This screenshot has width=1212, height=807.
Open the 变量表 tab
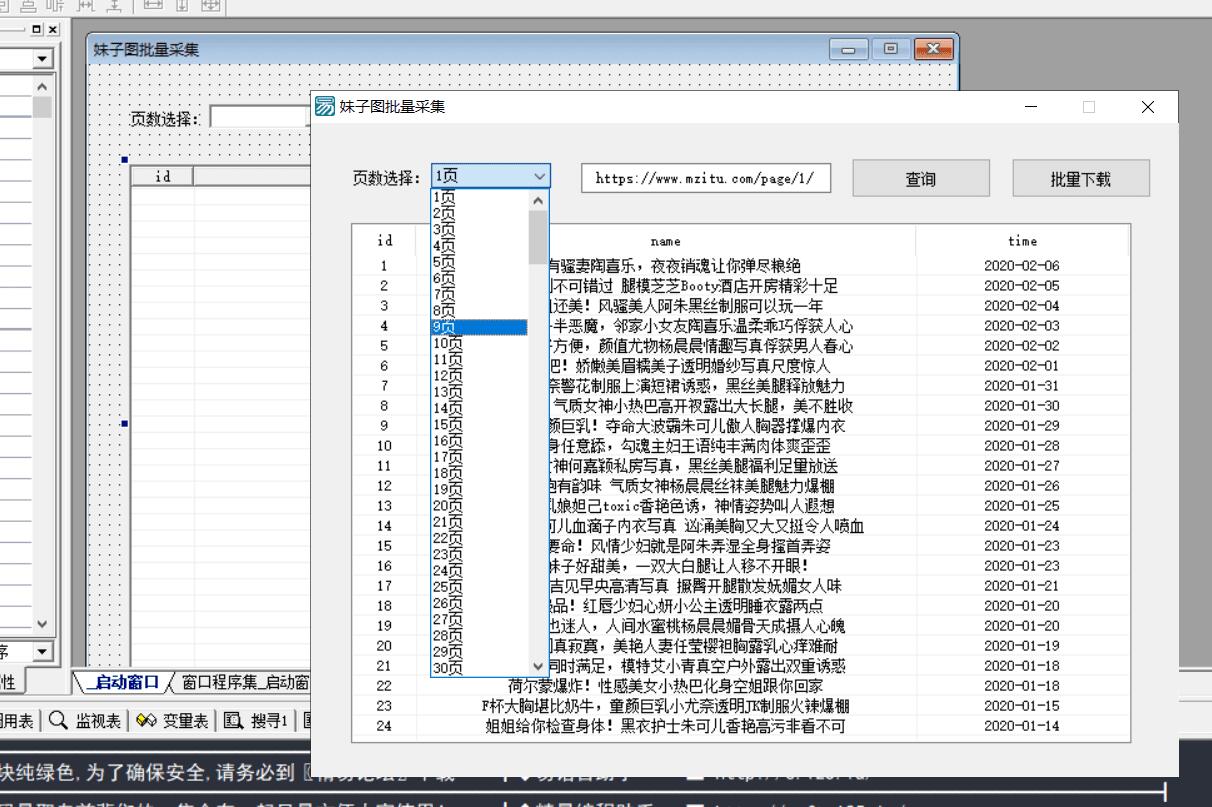click(x=172, y=720)
